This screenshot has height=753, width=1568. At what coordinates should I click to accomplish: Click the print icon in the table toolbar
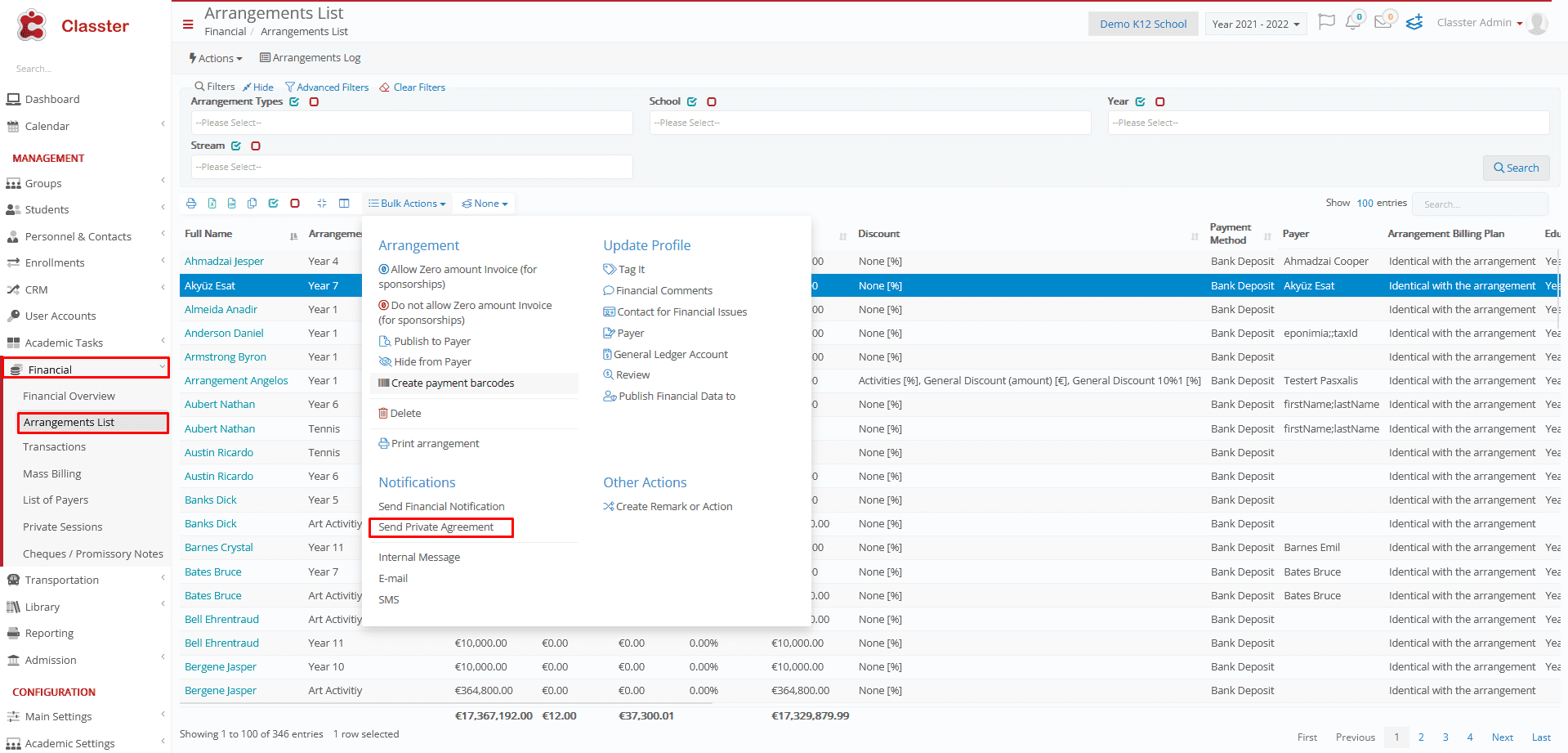(191, 204)
